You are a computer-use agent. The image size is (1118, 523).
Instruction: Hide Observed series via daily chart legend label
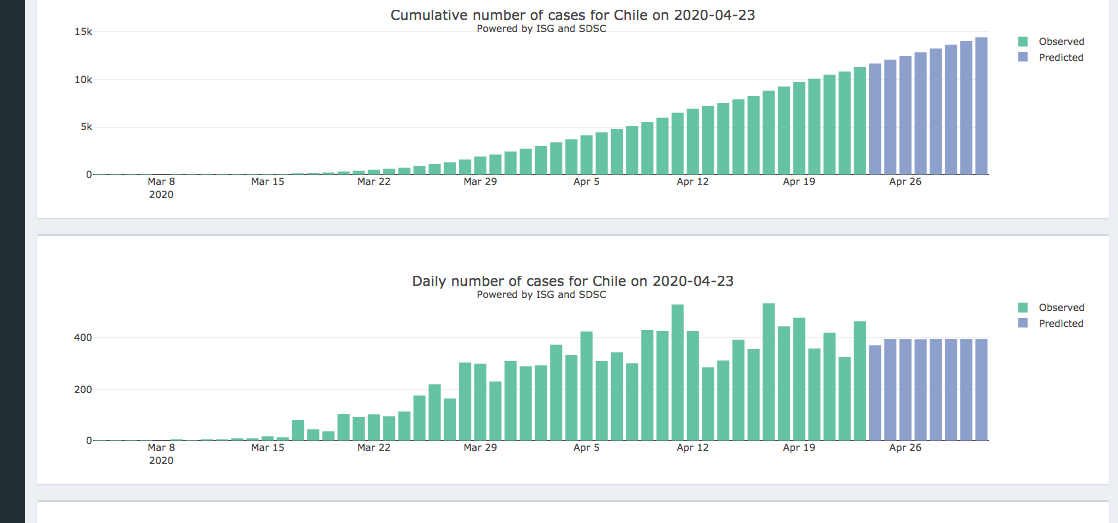(x=1061, y=308)
